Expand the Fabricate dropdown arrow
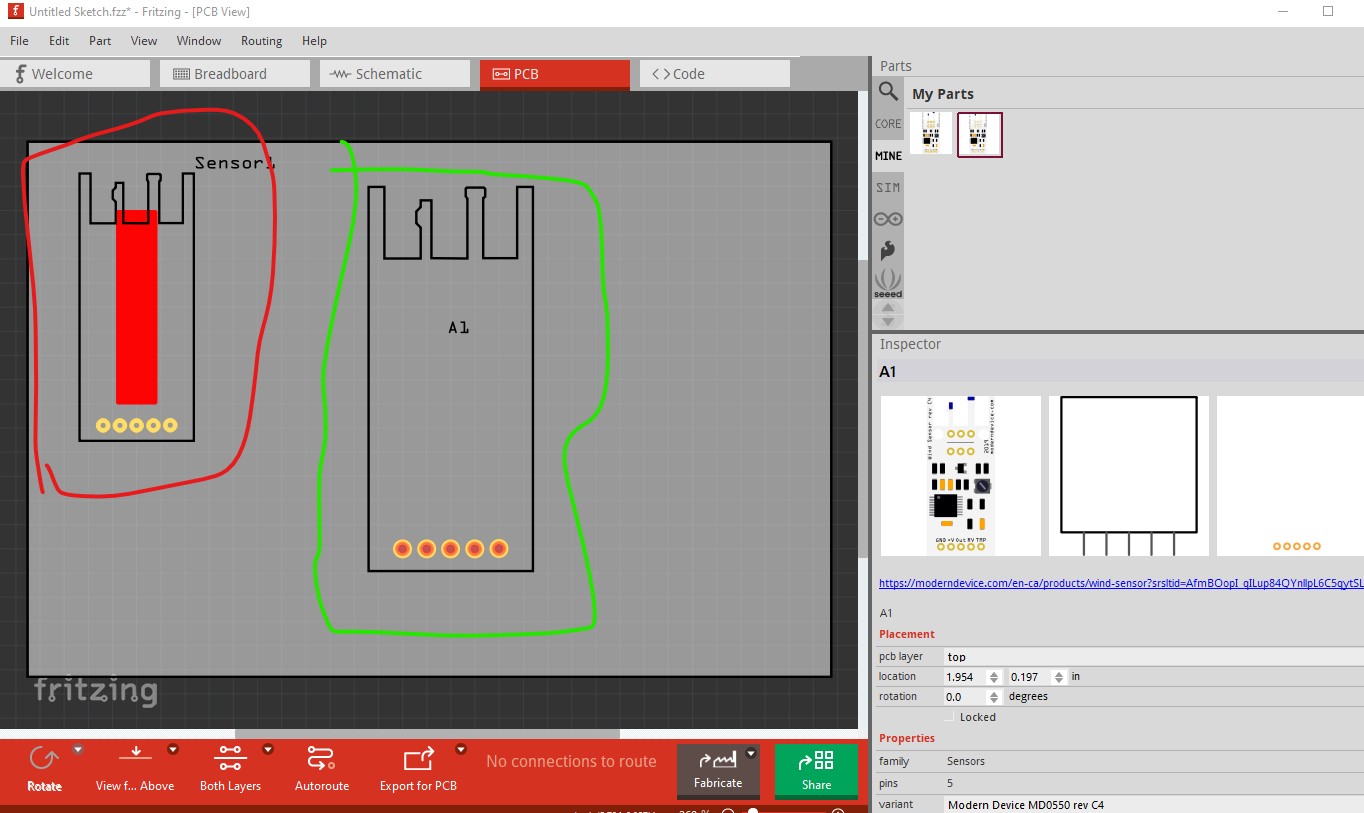1364x813 pixels. coord(751,753)
